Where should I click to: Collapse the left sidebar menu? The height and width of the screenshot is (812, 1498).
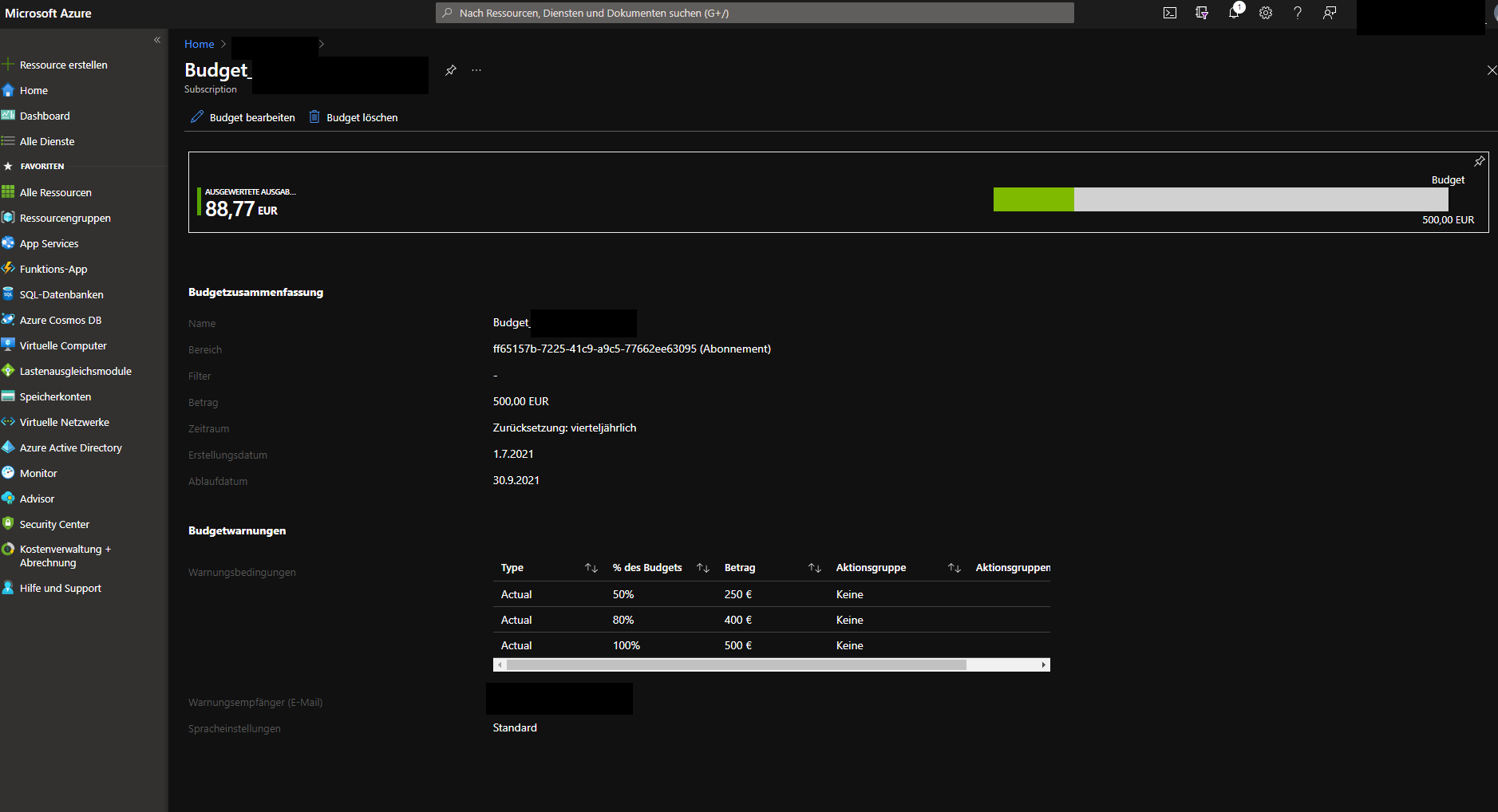point(157,40)
